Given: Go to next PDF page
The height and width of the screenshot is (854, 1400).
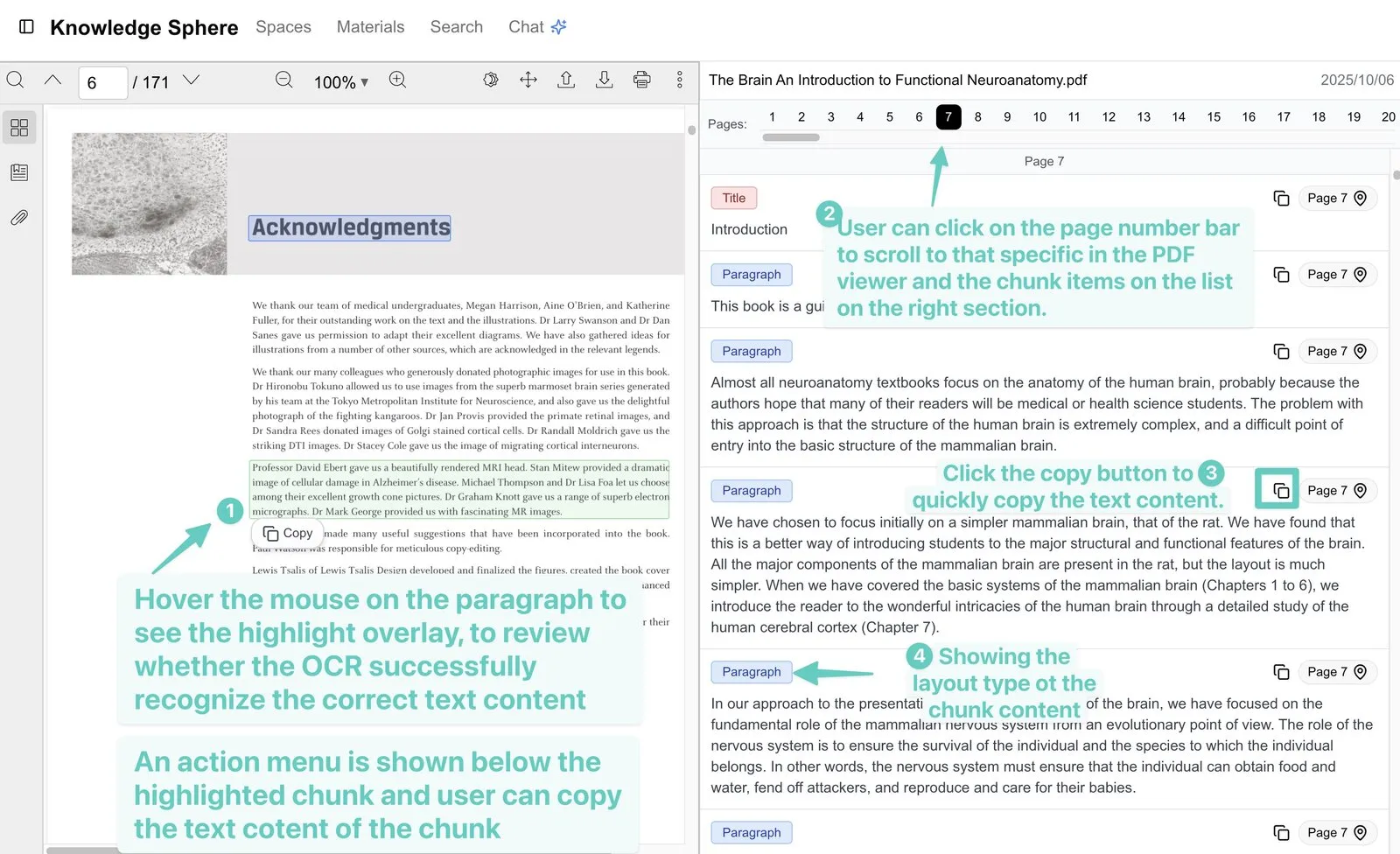Looking at the screenshot, I should click(191, 80).
